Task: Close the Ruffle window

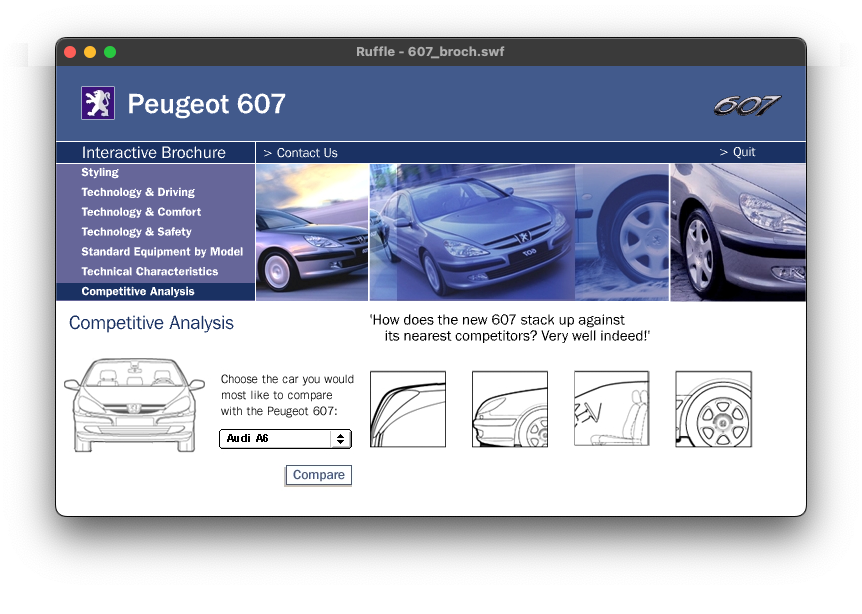Action: (70, 52)
